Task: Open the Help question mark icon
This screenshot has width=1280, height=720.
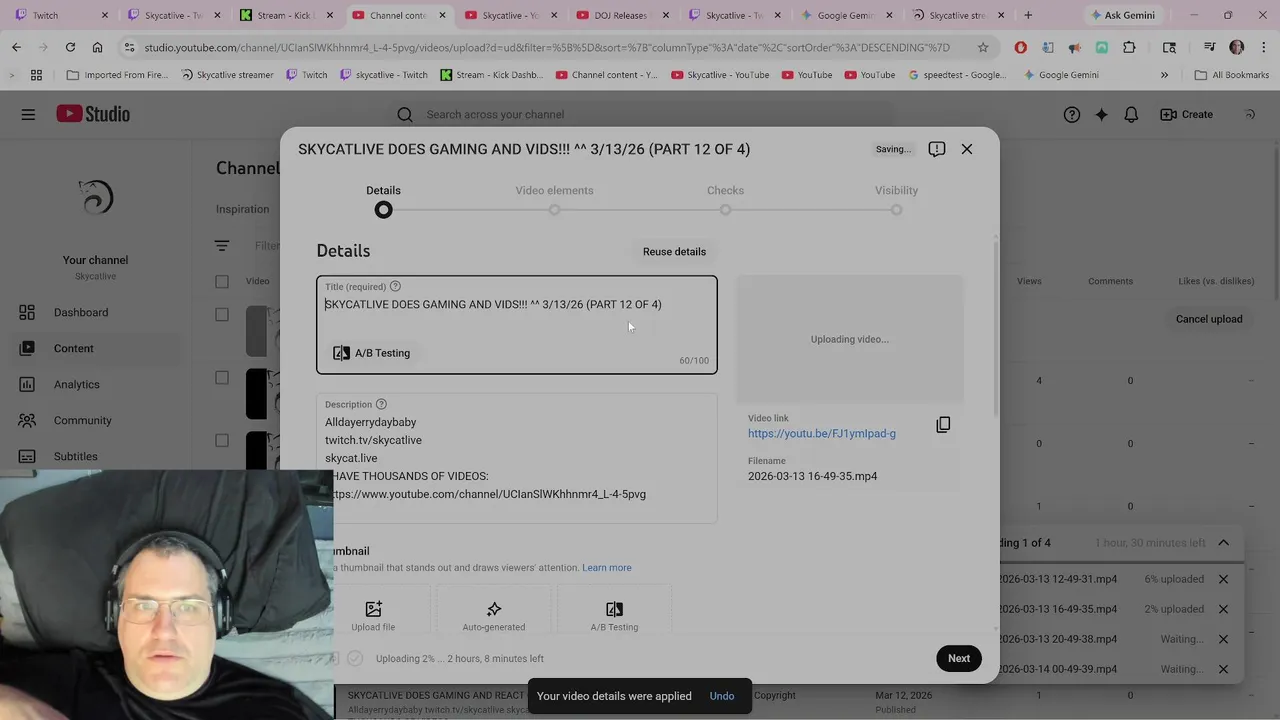Action: [x=1072, y=114]
